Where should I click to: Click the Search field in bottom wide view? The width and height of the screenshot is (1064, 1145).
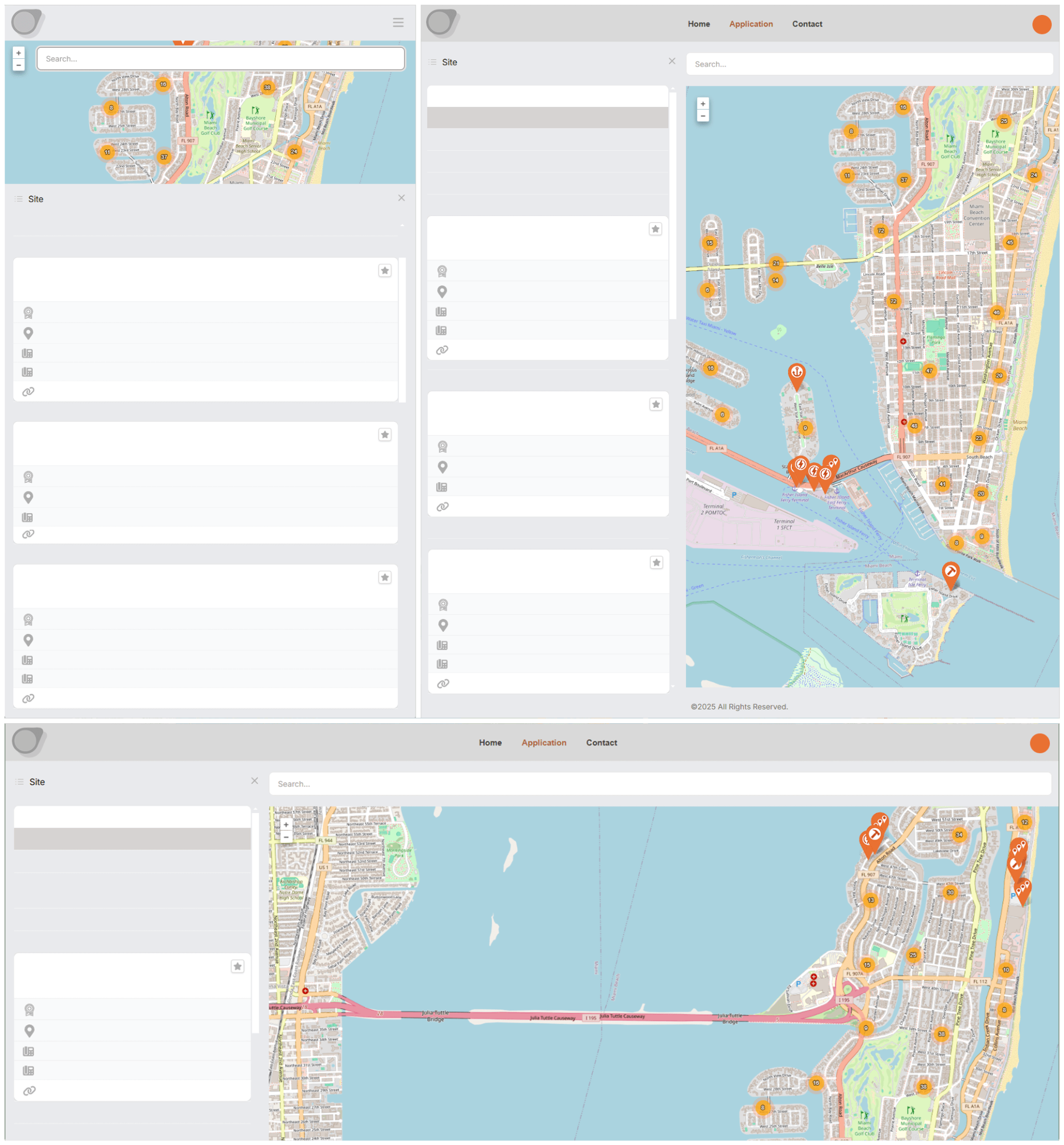(660, 784)
